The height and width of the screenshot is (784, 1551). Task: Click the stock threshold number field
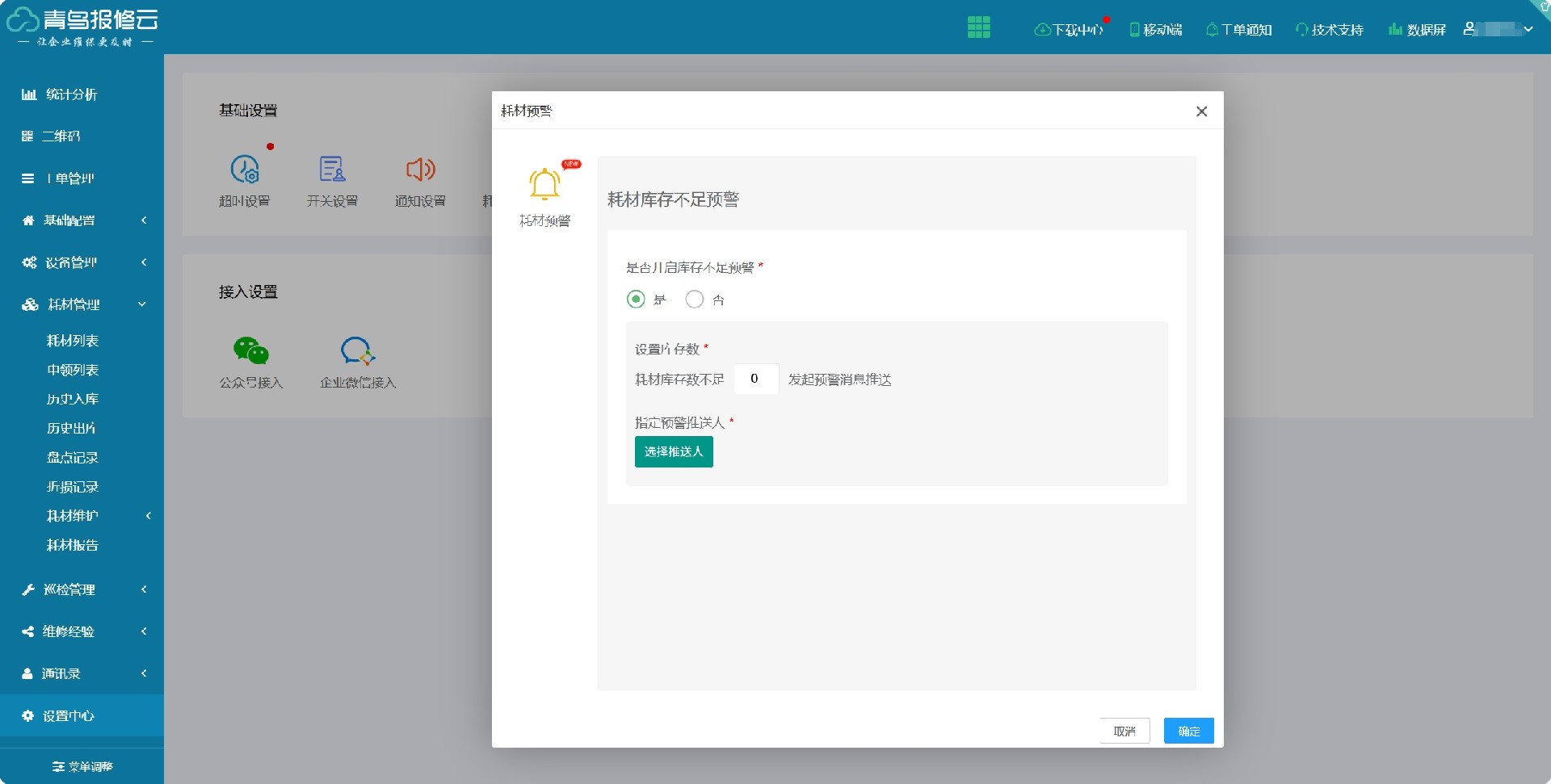pos(755,379)
